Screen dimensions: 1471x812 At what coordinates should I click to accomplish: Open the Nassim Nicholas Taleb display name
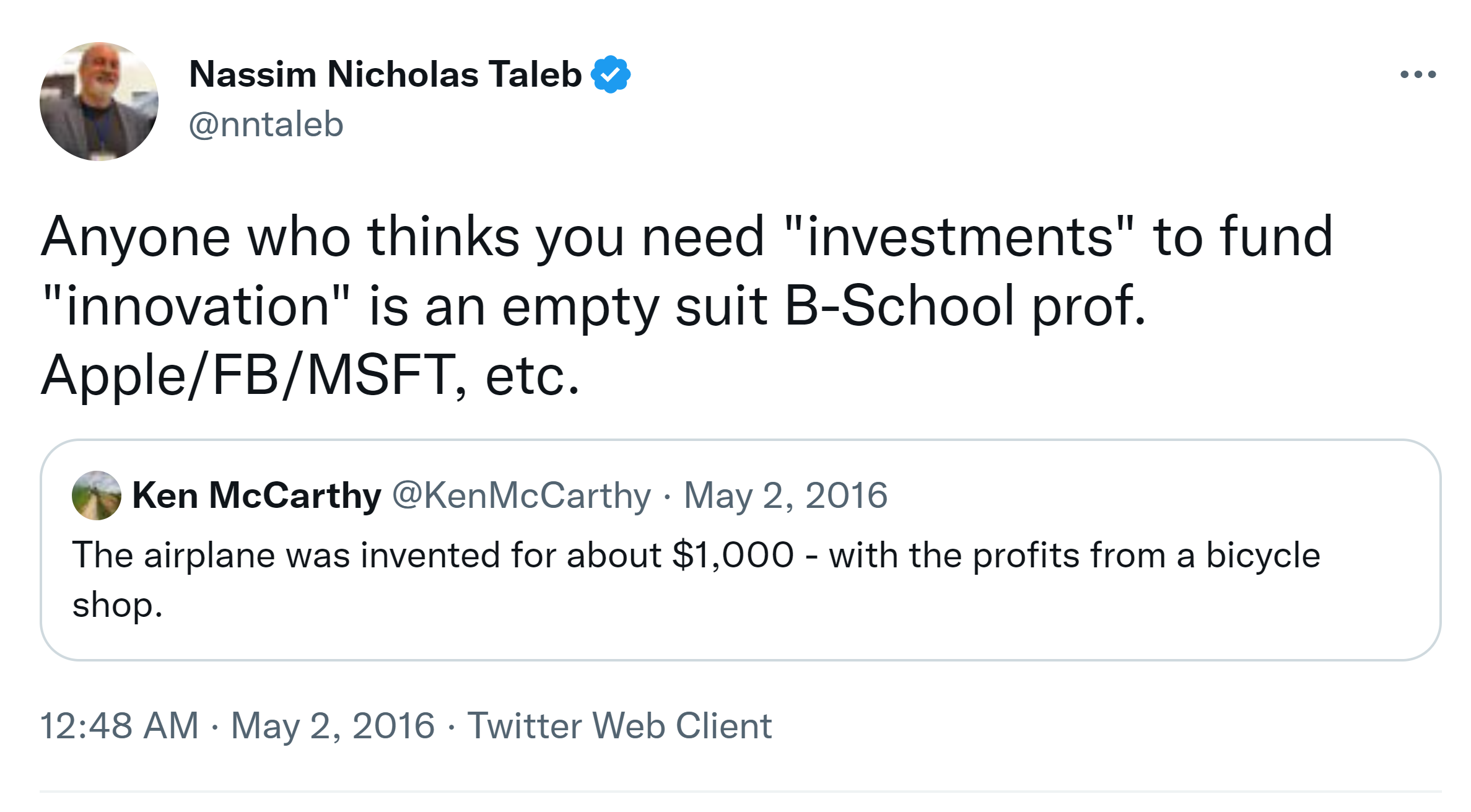pos(385,75)
